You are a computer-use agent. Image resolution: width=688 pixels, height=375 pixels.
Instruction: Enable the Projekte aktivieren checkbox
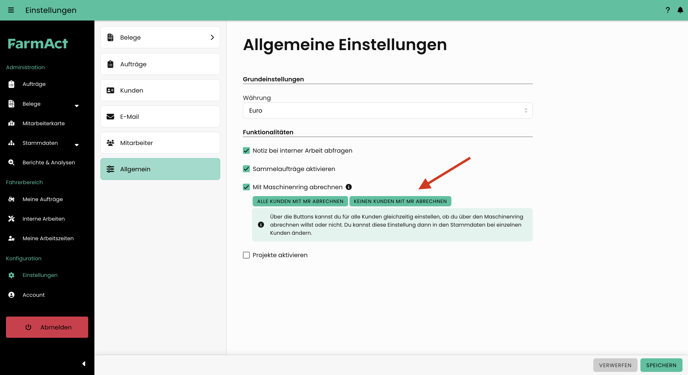[x=246, y=255]
